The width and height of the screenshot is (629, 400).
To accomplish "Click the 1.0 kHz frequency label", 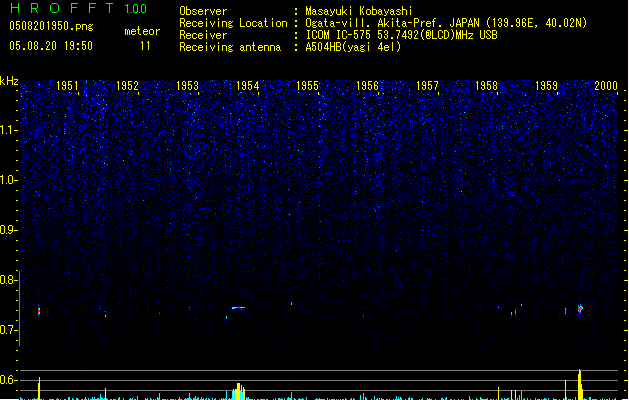I will (x=9, y=180).
